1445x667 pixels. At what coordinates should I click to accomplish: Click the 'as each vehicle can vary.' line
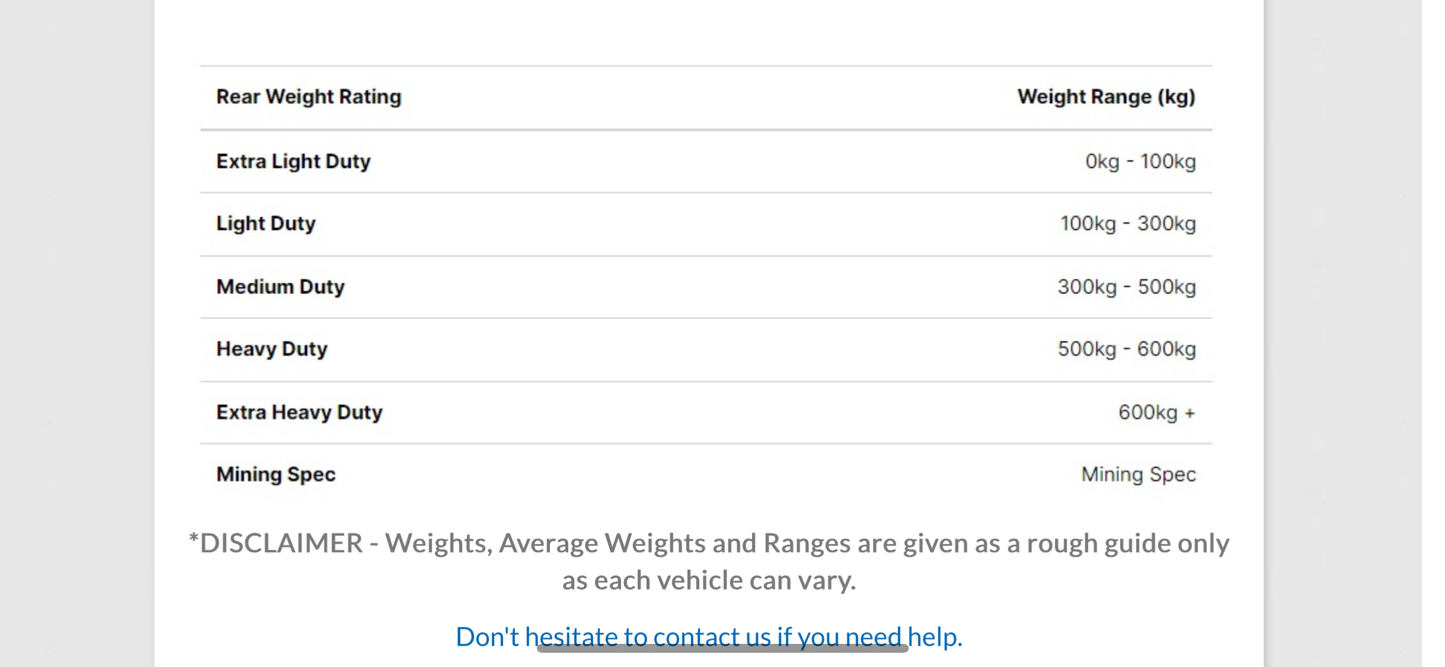click(x=708, y=580)
